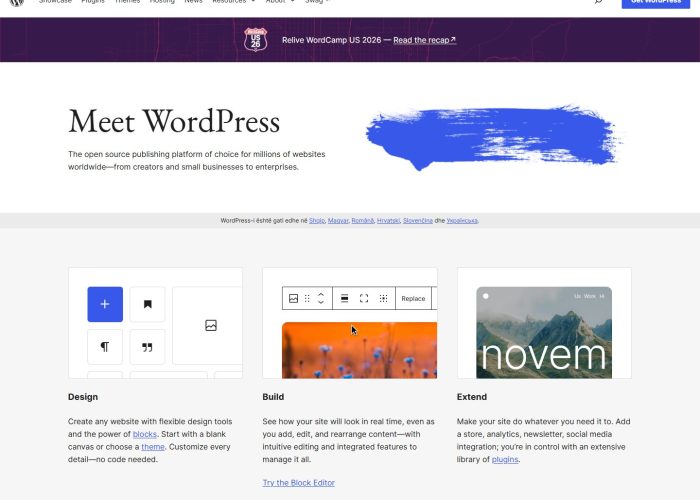700x500 pixels.
Task: Click the 'open source publishing platform' tagline text
Action: pyautogui.click(x=196, y=160)
